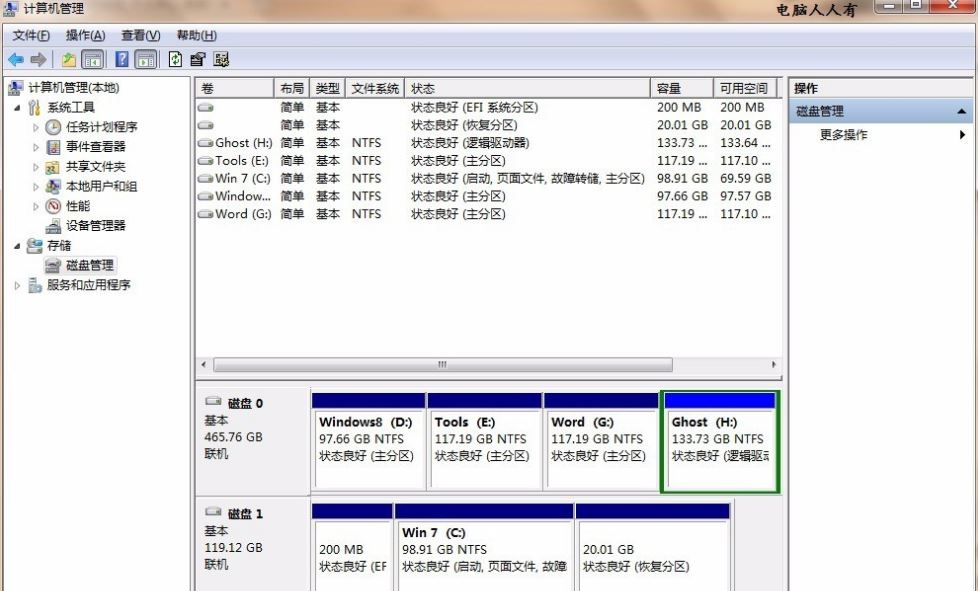This screenshot has width=978, height=591.
Task: Click the Up one level folder icon
Action: tap(69, 60)
